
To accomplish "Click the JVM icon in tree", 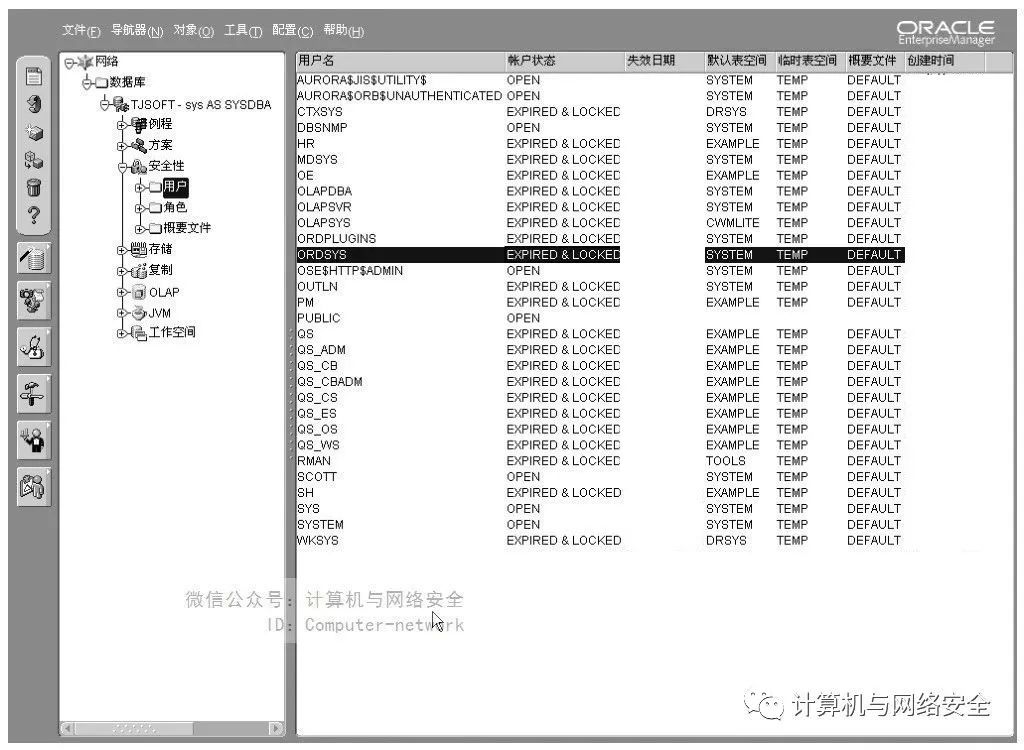I will (138, 313).
